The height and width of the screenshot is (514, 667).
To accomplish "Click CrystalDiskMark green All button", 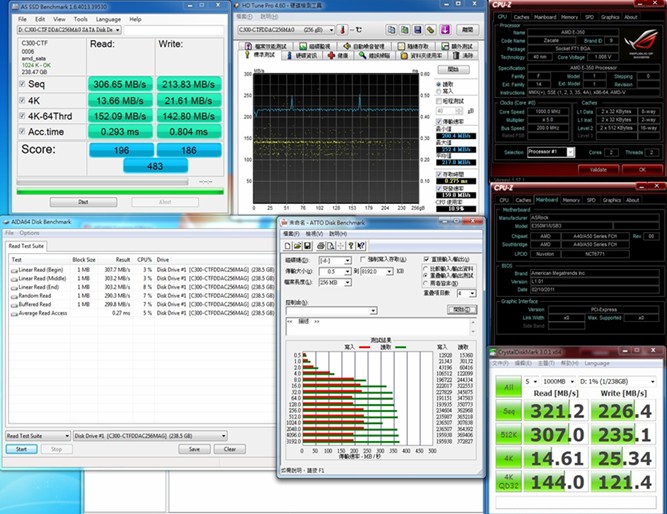I will 509,387.
